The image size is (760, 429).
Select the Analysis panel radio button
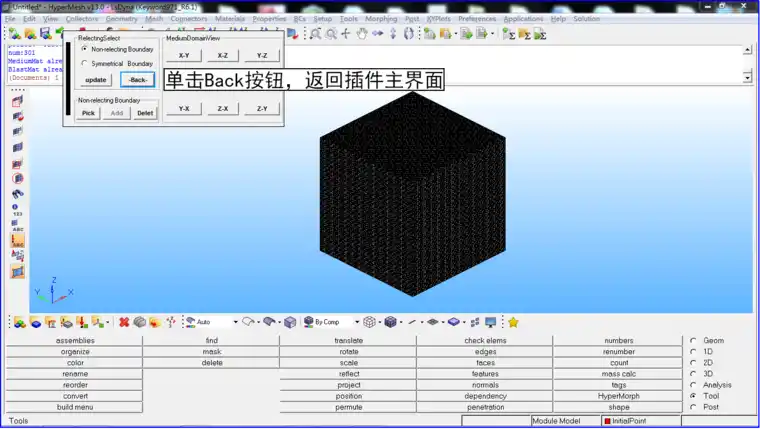click(x=693, y=385)
